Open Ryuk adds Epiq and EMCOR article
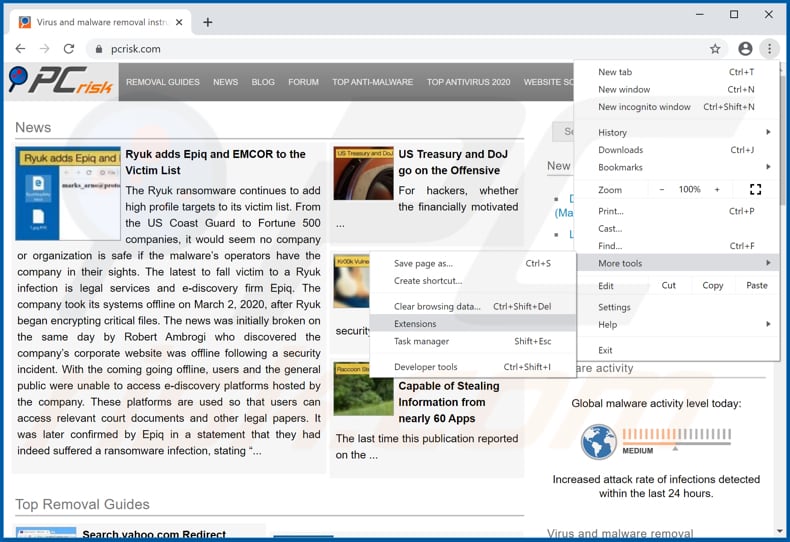 point(215,162)
